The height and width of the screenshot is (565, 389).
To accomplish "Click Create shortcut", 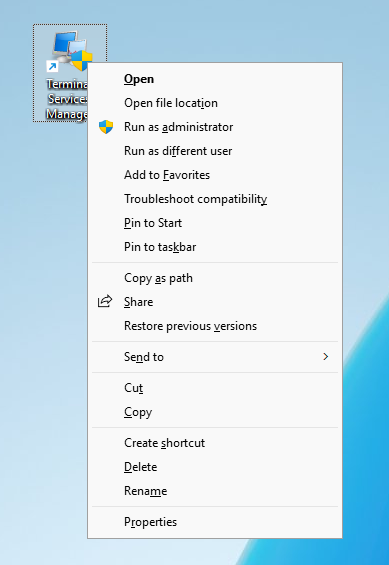I will click(x=215, y=443).
